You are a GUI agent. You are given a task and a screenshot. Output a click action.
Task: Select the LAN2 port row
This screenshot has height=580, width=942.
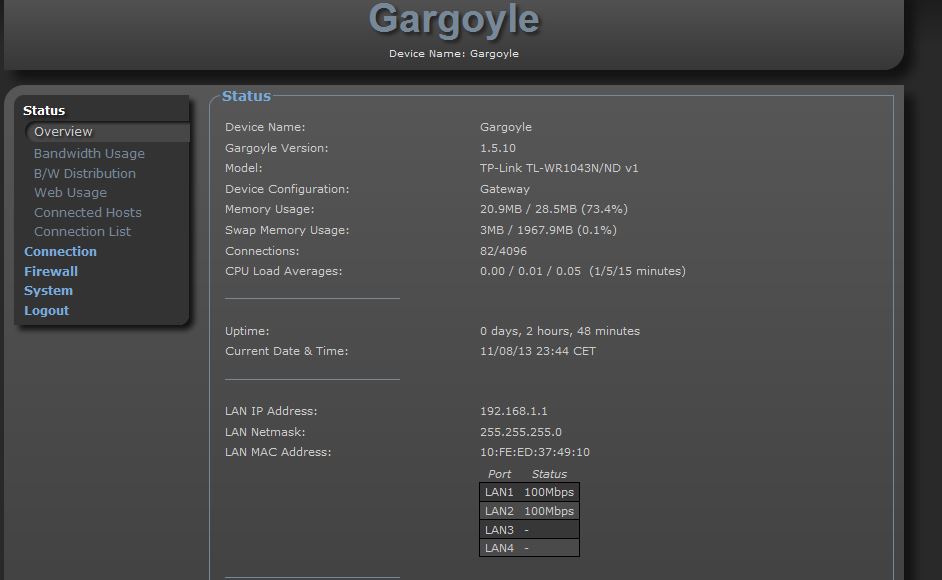pos(528,510)
